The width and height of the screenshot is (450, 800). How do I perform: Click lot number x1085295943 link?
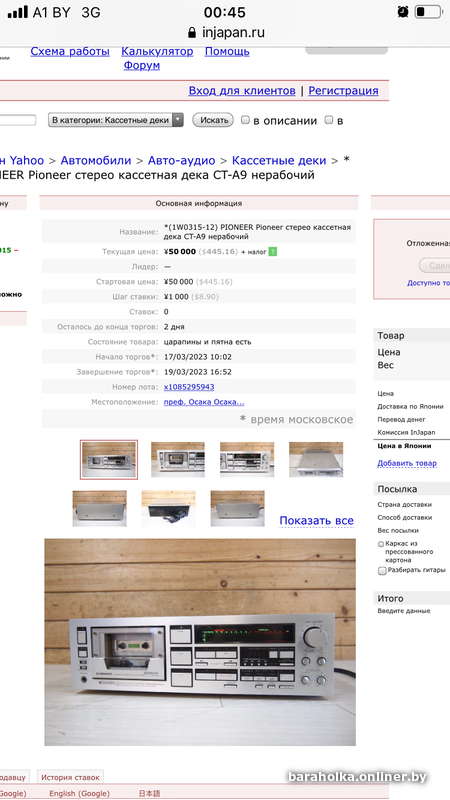pyautogui.click(x=189, y=387)
